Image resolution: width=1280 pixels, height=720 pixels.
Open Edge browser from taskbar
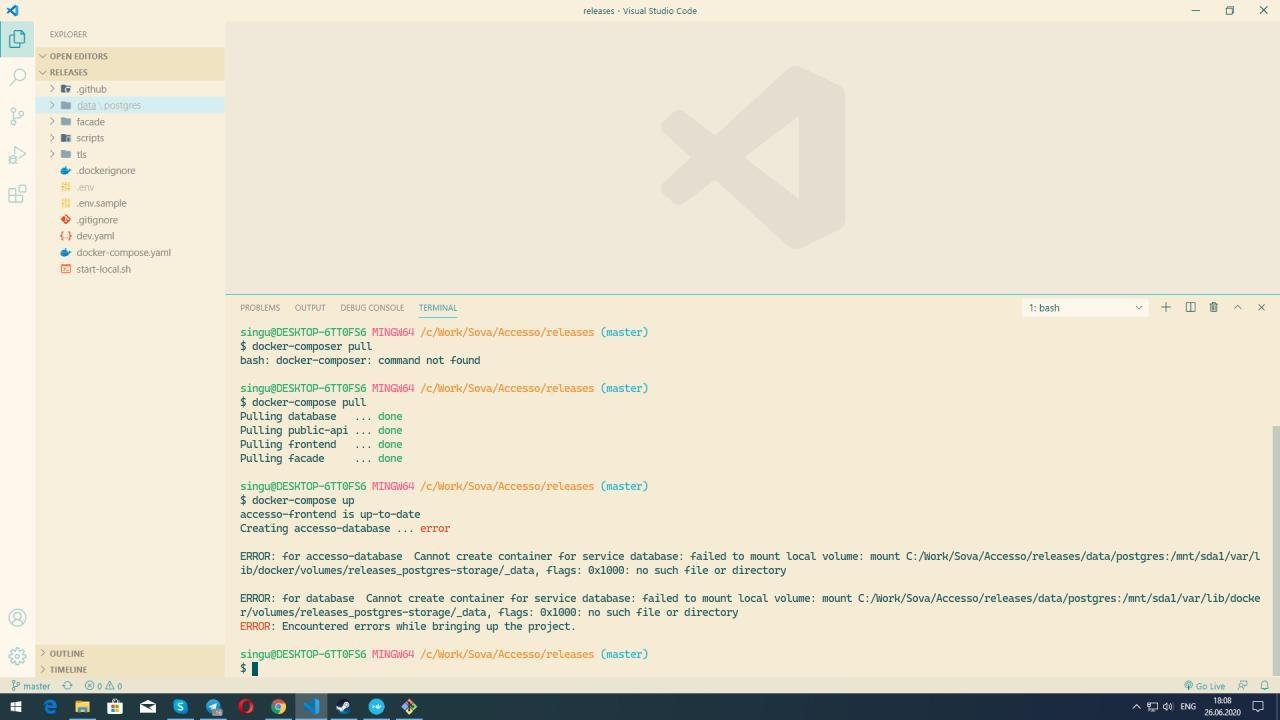50,707
